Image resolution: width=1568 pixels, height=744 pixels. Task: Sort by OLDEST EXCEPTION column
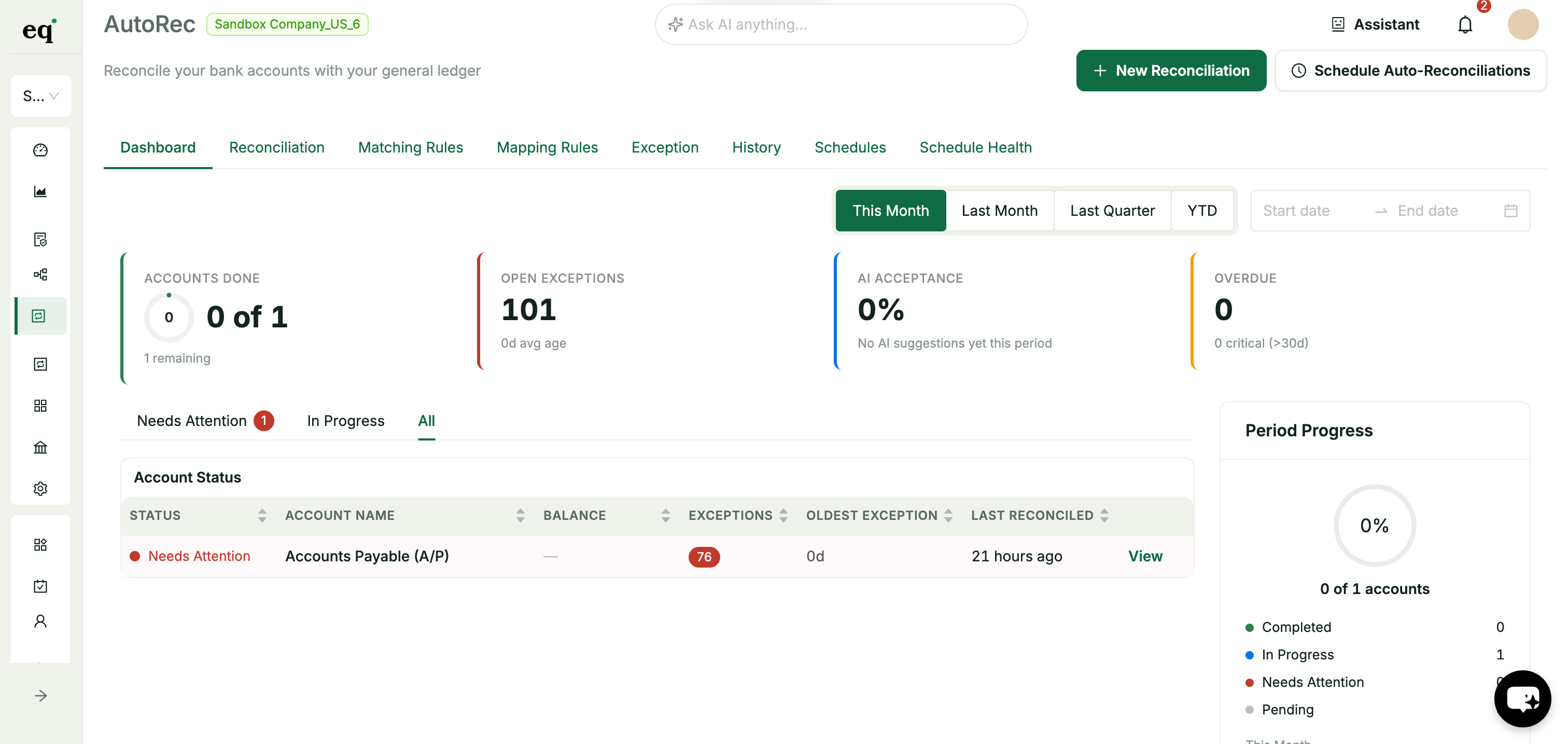[948, 516]
